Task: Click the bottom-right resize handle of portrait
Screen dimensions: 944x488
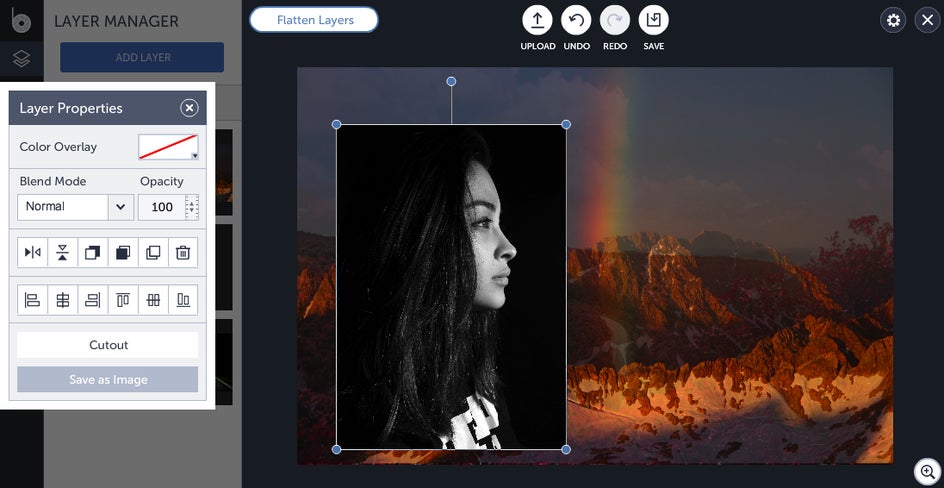Action: [x=566, y=449]
